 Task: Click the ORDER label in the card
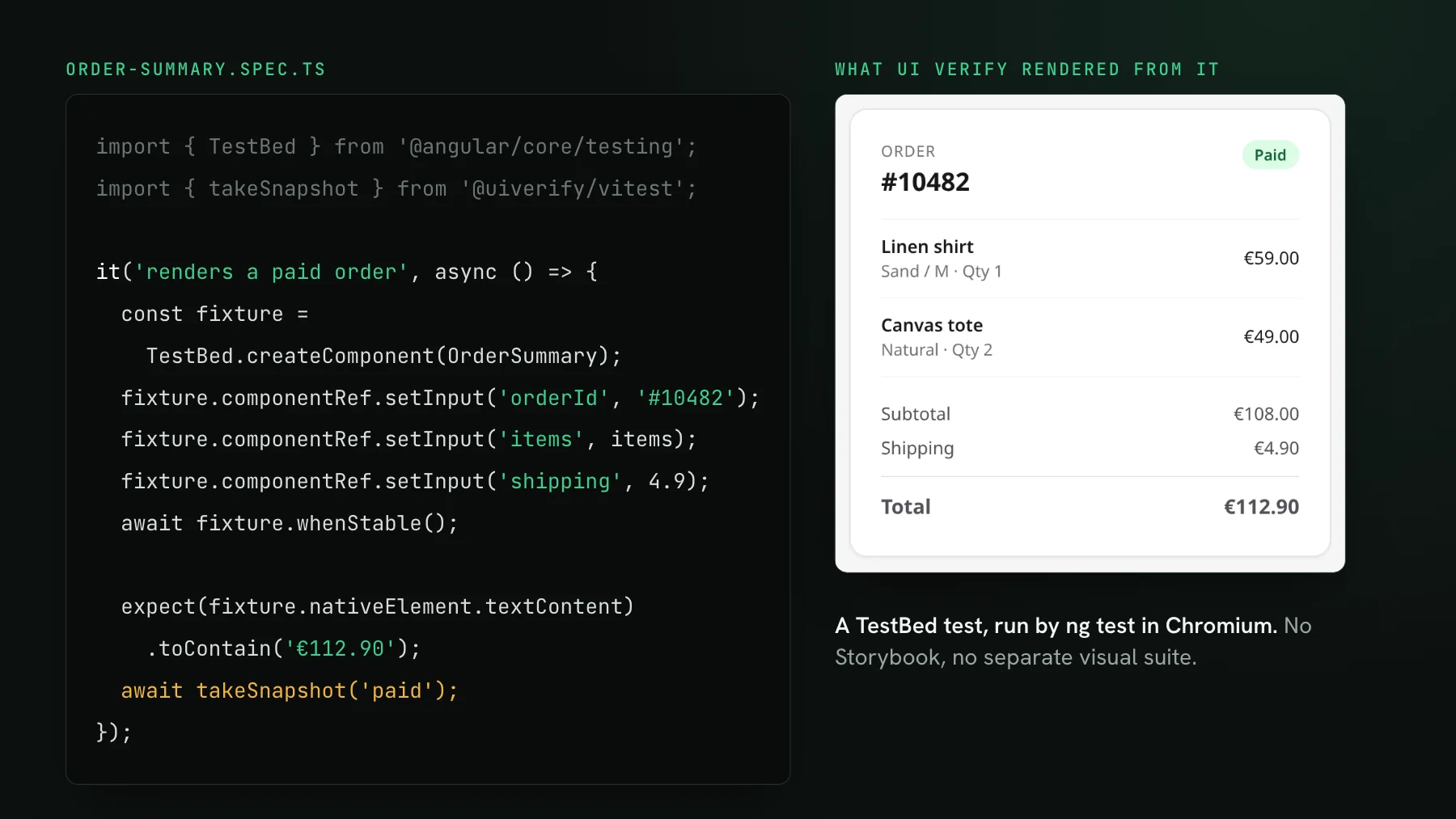coord(908,151)
